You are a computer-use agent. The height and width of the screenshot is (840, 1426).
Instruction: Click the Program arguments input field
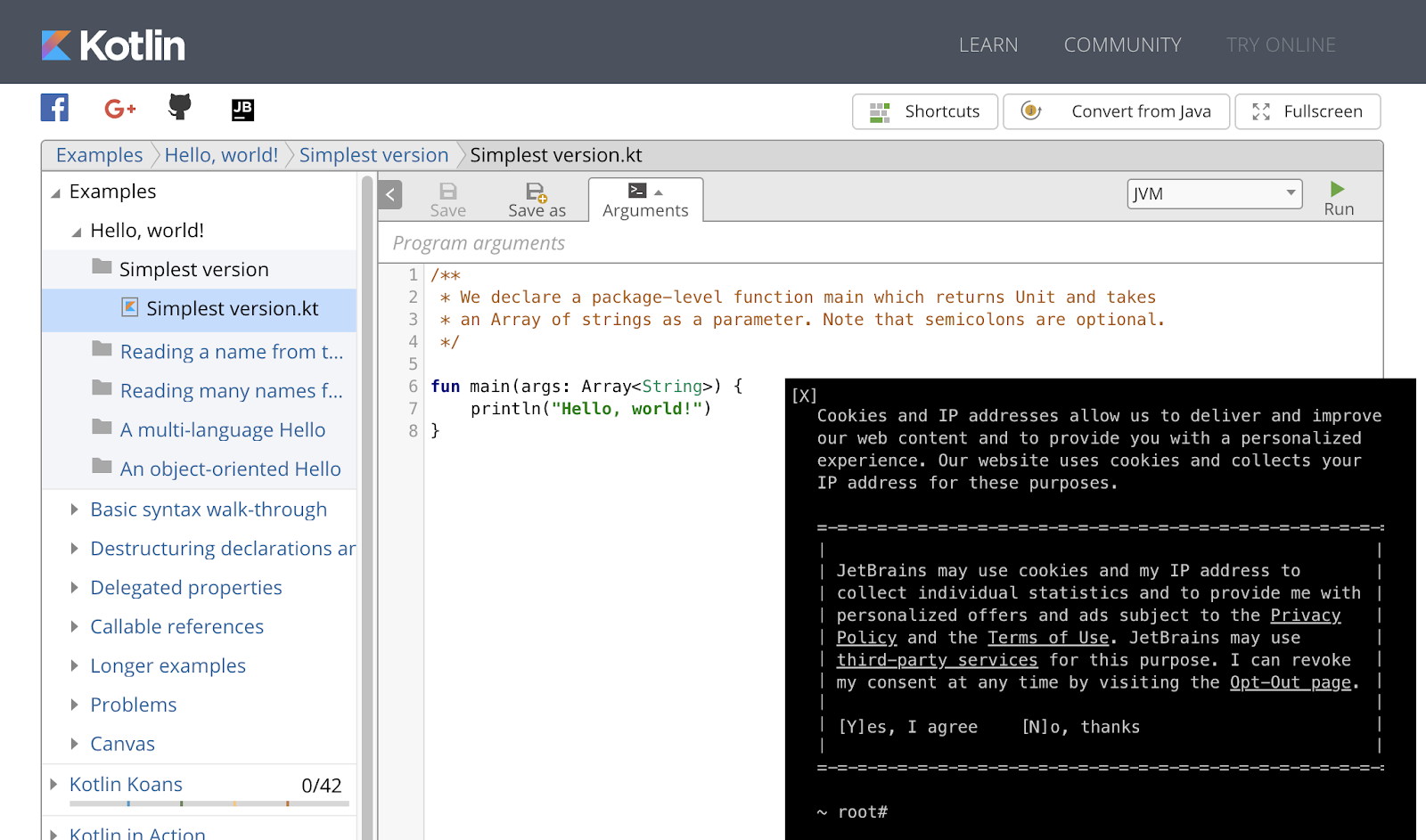879,243
